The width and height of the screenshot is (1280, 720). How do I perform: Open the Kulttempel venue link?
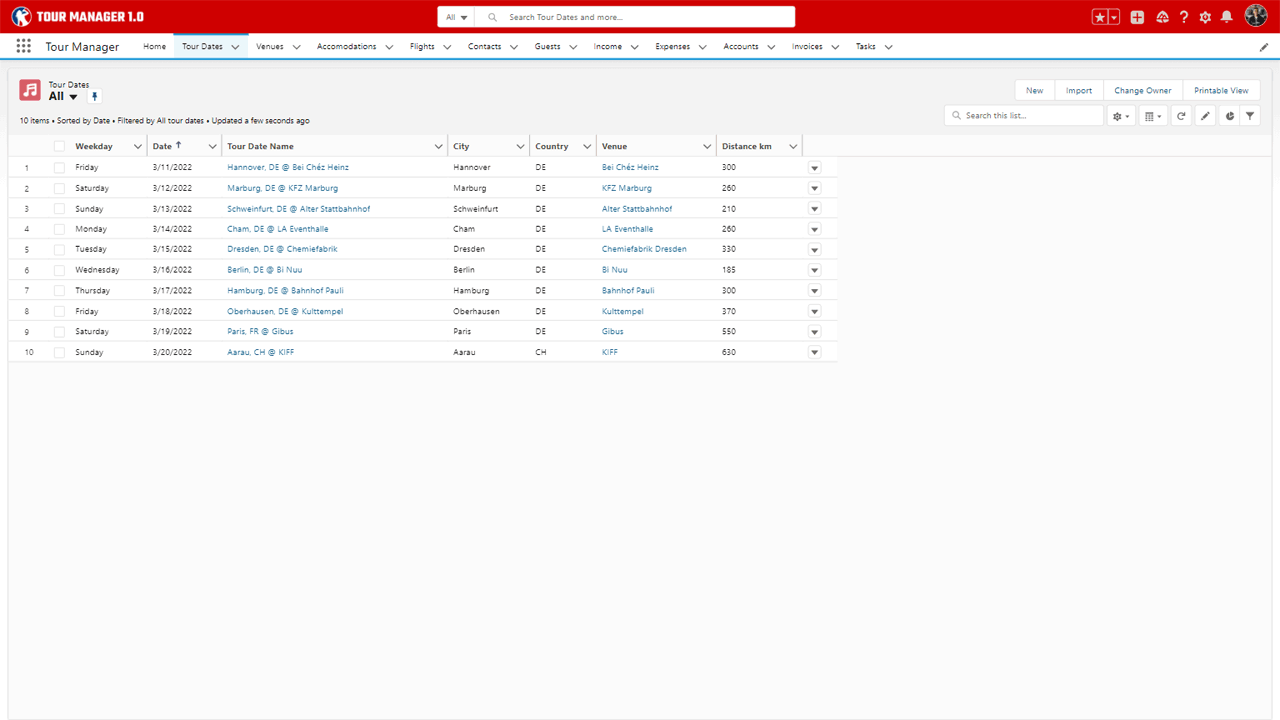click(x=622, y=311)
